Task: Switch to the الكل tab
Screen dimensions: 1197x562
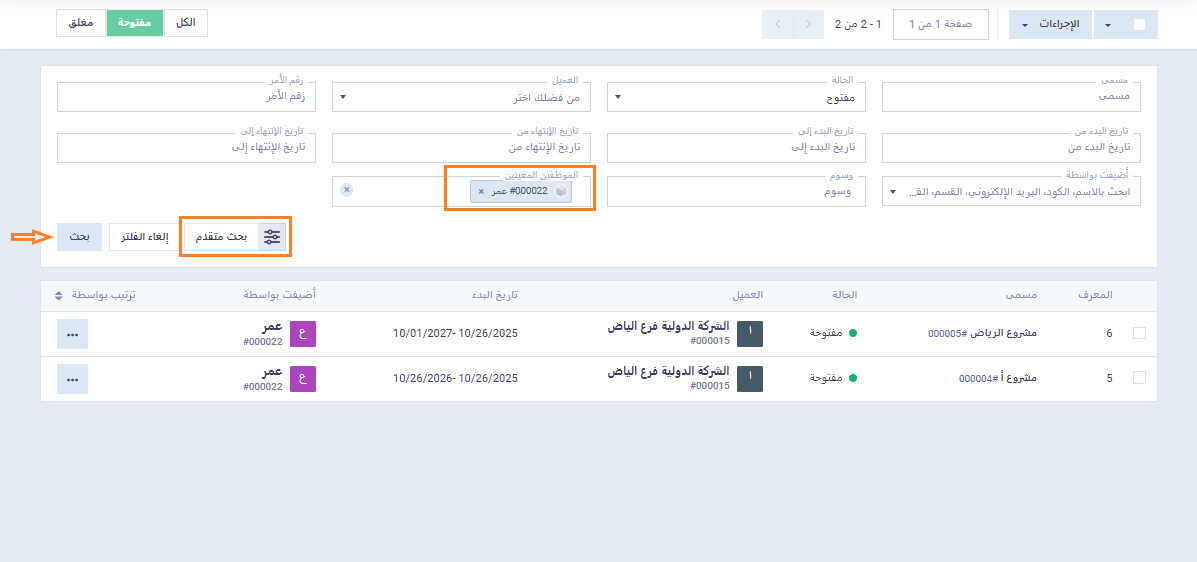Action: tap(185, 23)
